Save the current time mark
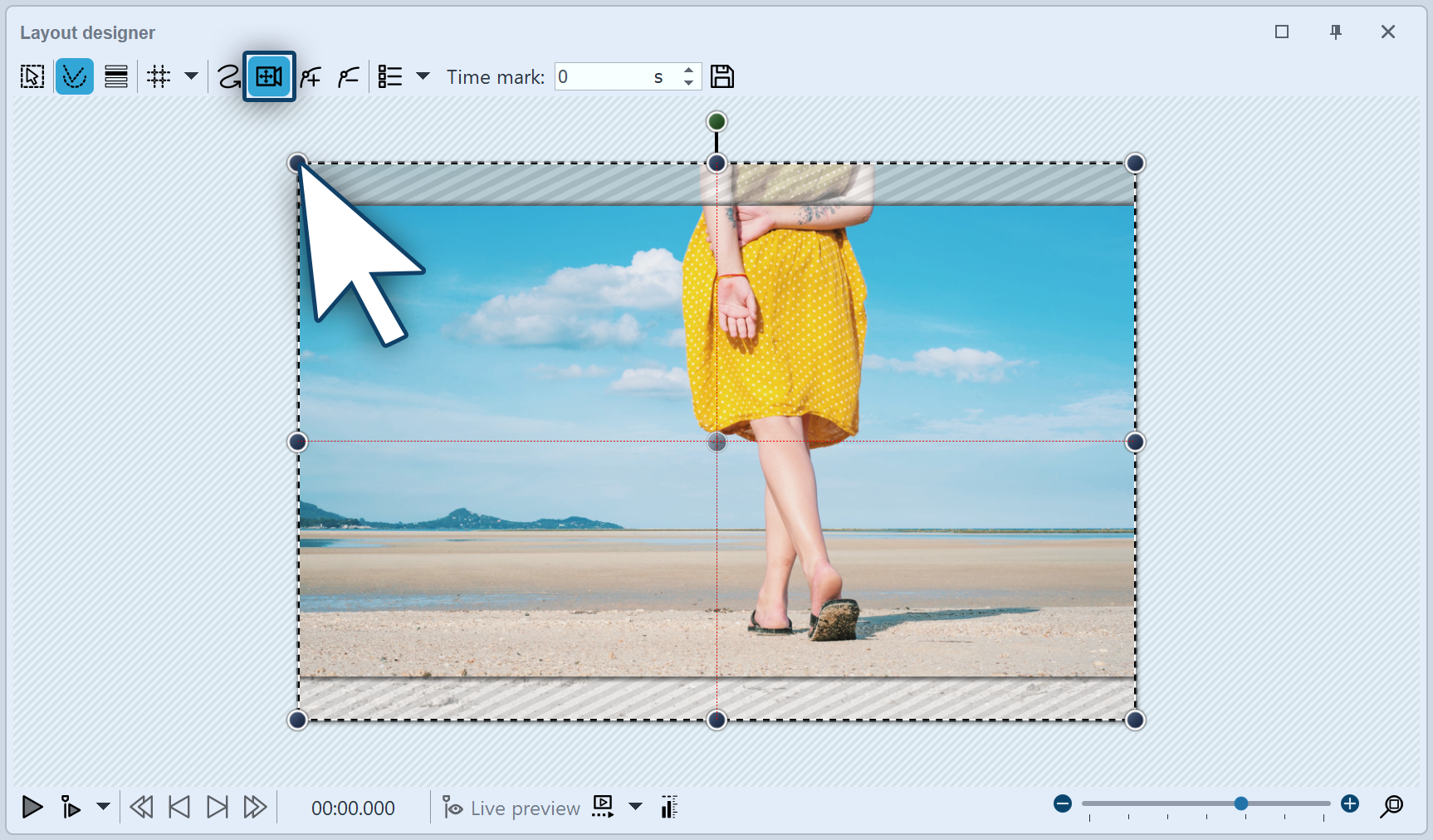Screen dimensions: 1433x840 (x=722, y=76)
